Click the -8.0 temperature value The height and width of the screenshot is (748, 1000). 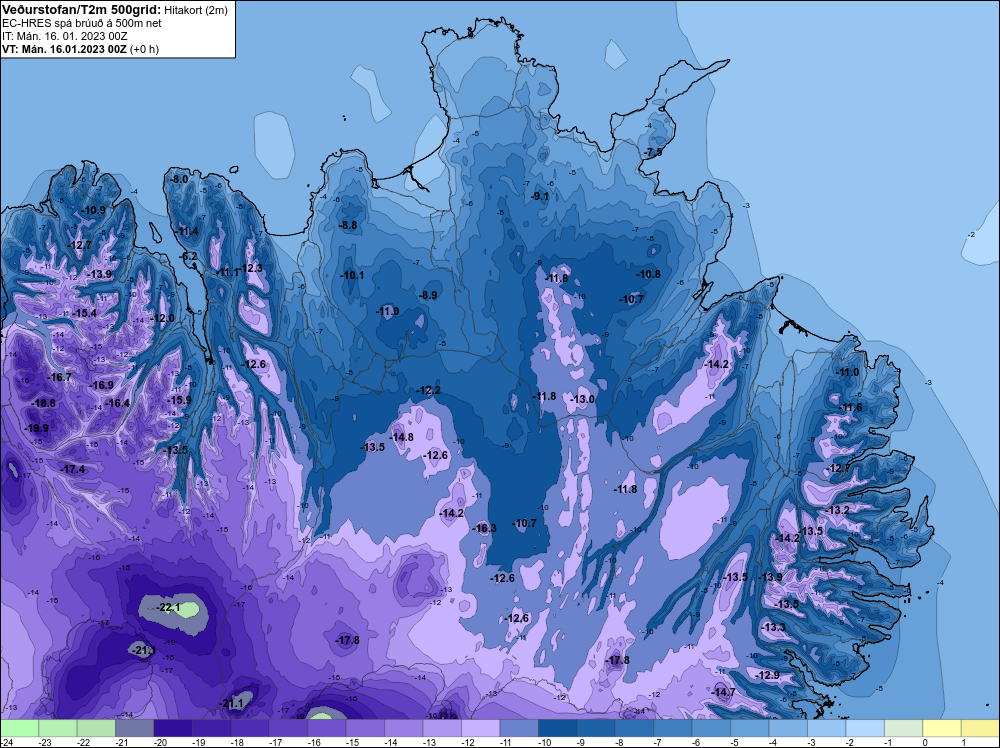(179, 179)
